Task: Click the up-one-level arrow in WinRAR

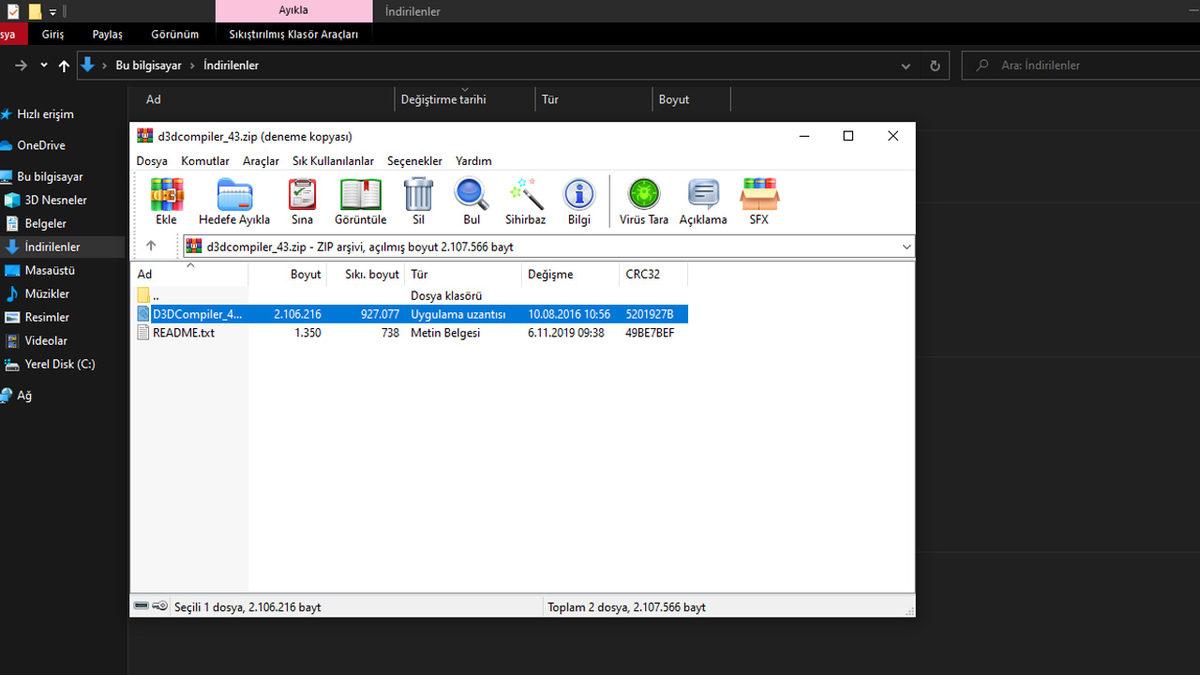Action: click(x=151, y=246)
